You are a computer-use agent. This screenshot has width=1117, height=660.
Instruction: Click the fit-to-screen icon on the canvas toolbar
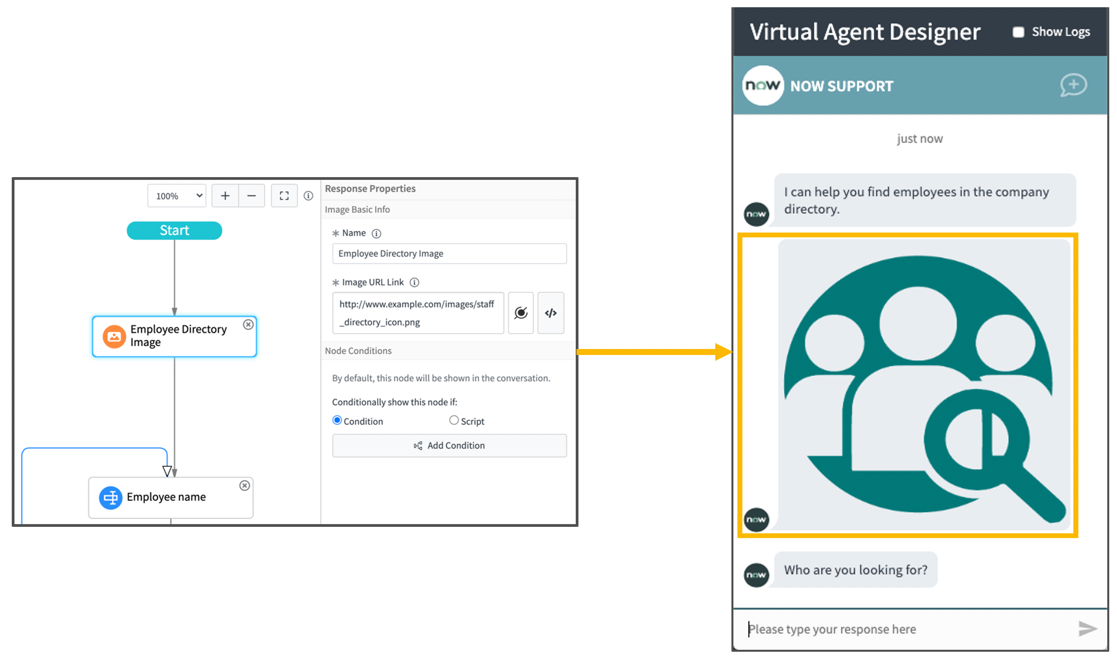point(283,195)
